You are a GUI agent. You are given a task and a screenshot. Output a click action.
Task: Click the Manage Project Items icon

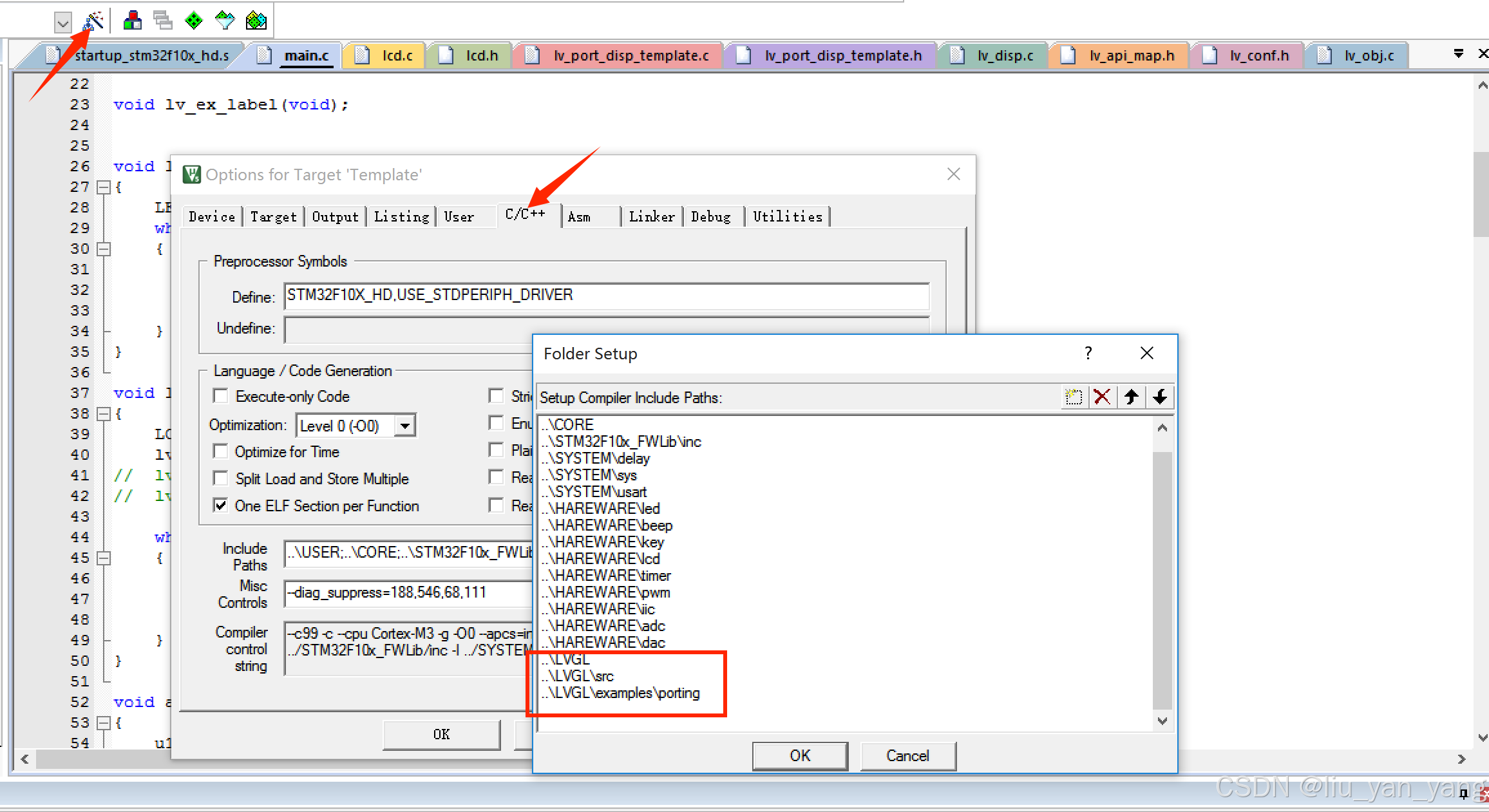click(132, 21)
